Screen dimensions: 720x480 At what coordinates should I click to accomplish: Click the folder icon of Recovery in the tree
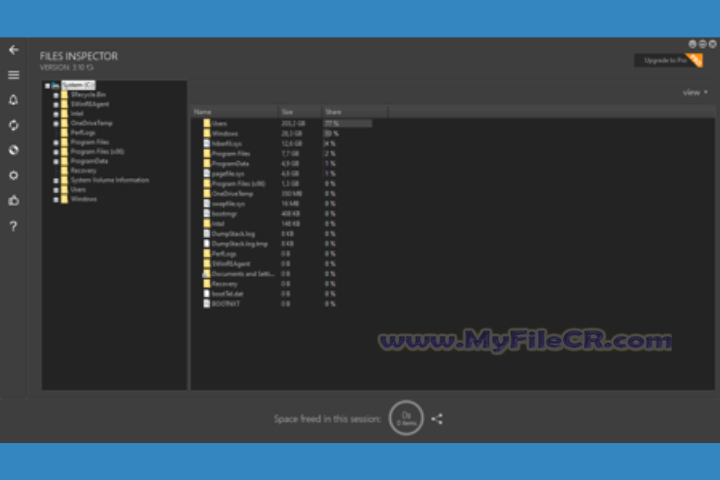pos(65,170)
